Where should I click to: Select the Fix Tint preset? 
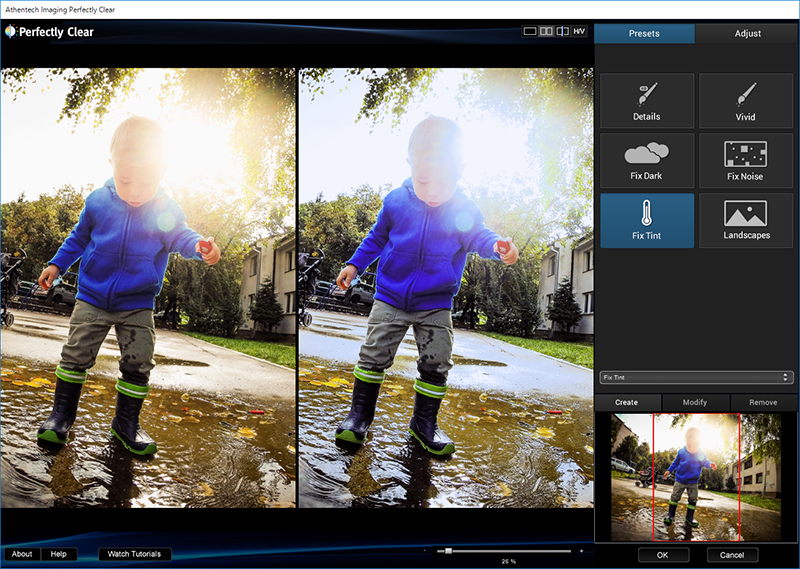pyautogui.click(x=647, y=220)
